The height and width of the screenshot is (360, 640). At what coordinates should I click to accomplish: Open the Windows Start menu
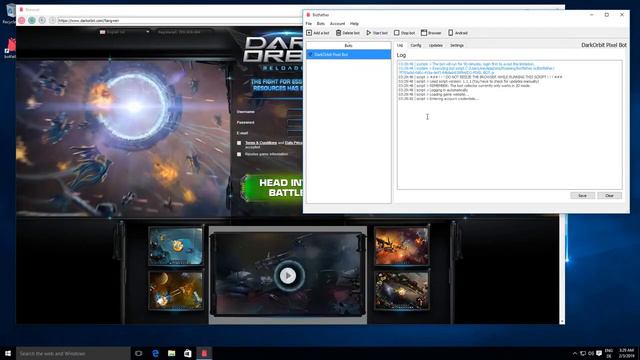point(8,353)
